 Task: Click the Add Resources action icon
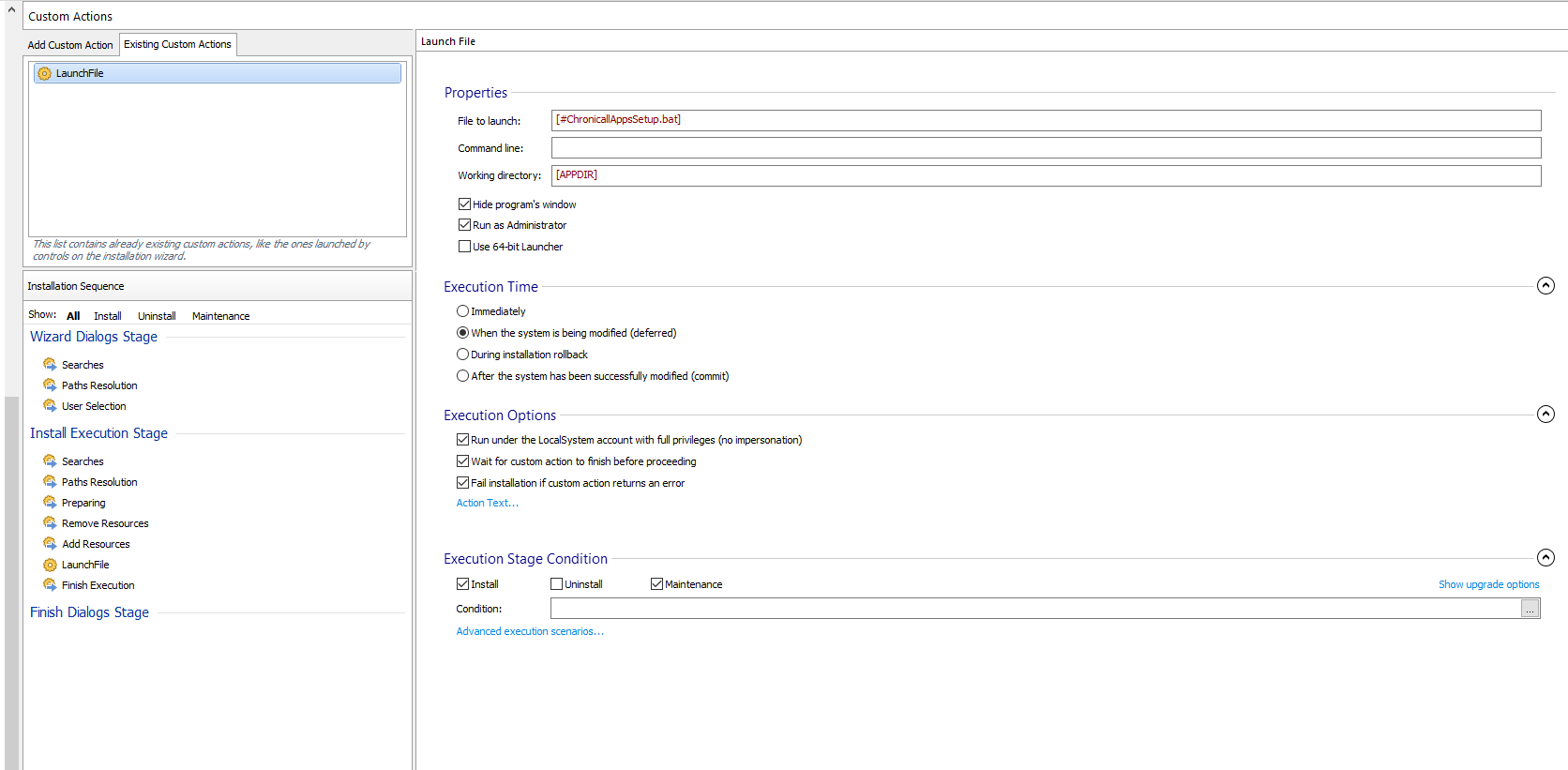coord(50,543)
